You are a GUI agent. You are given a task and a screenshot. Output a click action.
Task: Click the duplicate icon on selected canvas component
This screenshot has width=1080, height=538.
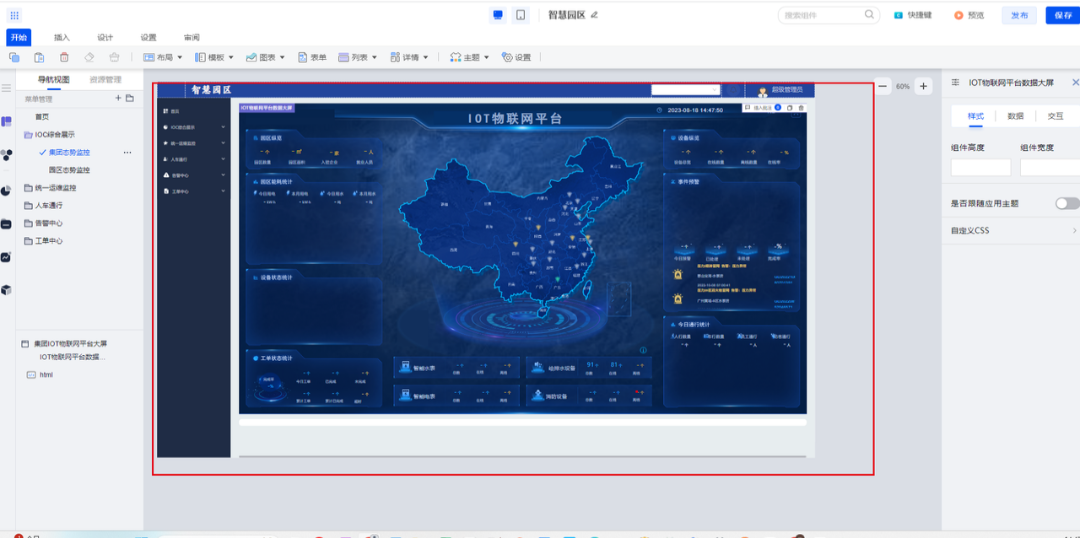pos(789,107)
